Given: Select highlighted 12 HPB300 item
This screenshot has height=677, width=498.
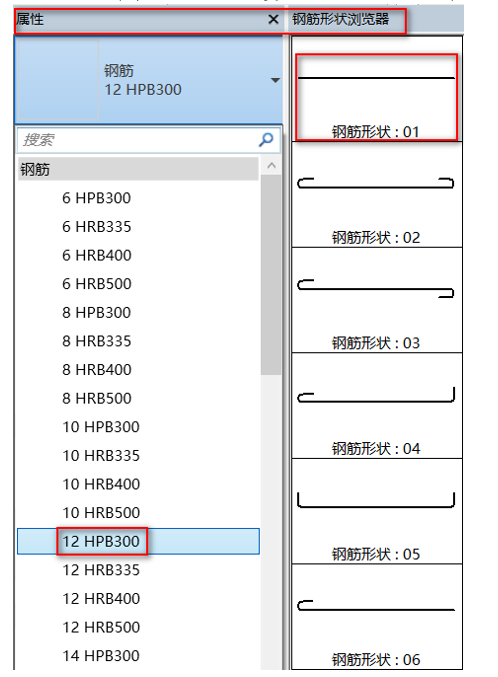Looking at the screenshot, I should coord(138,541).
